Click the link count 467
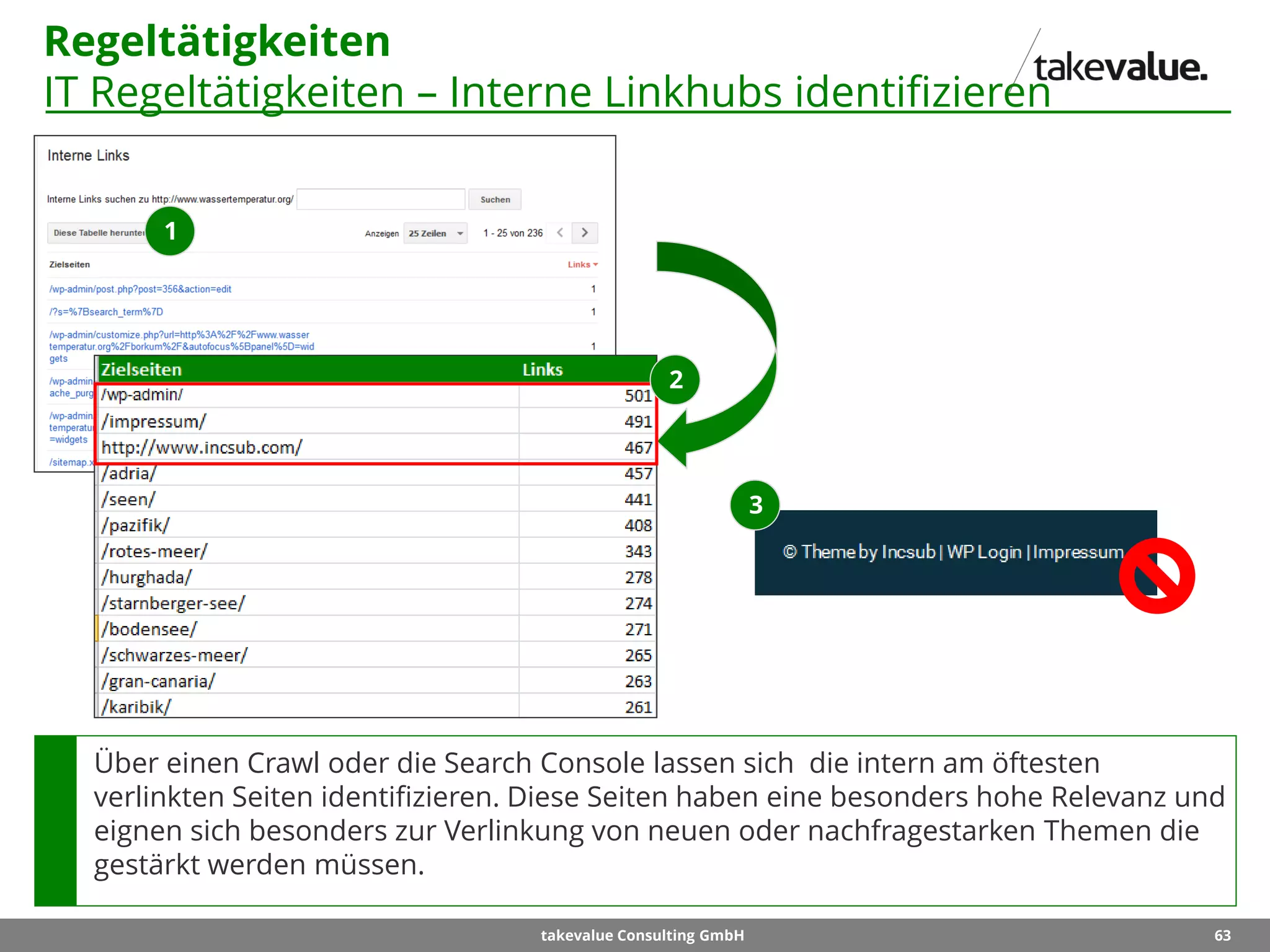1270x952 pixels. tap(638, 448)
